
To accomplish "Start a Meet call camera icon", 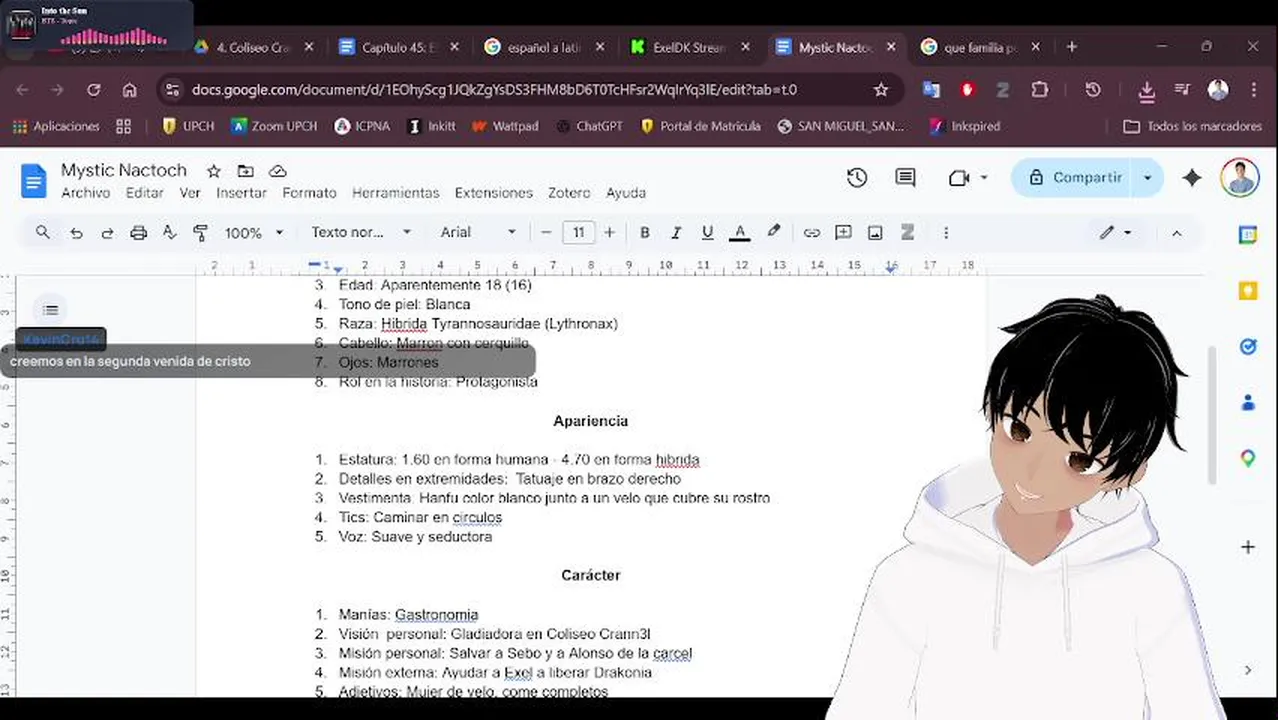I will pos(958,178).
